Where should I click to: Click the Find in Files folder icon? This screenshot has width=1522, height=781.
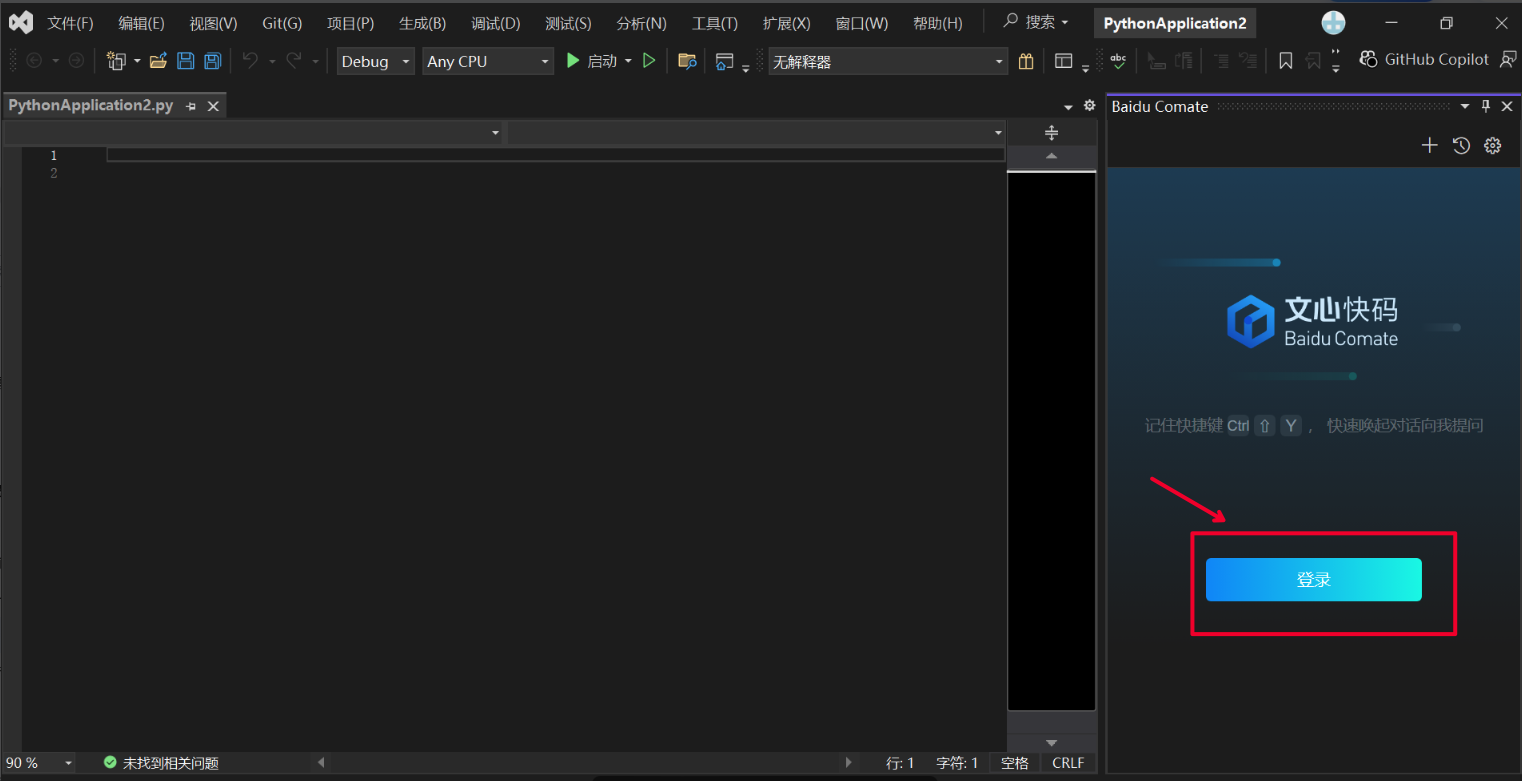pyautogui.click(x=687, y=61)
